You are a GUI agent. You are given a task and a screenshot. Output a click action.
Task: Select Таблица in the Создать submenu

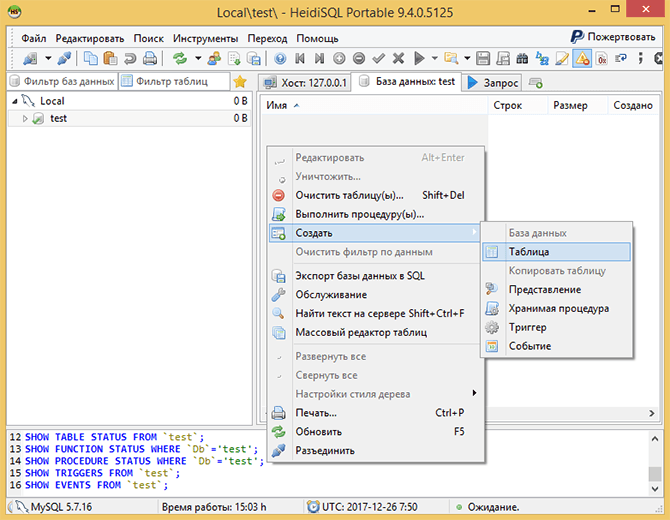(x=556, y=252)
